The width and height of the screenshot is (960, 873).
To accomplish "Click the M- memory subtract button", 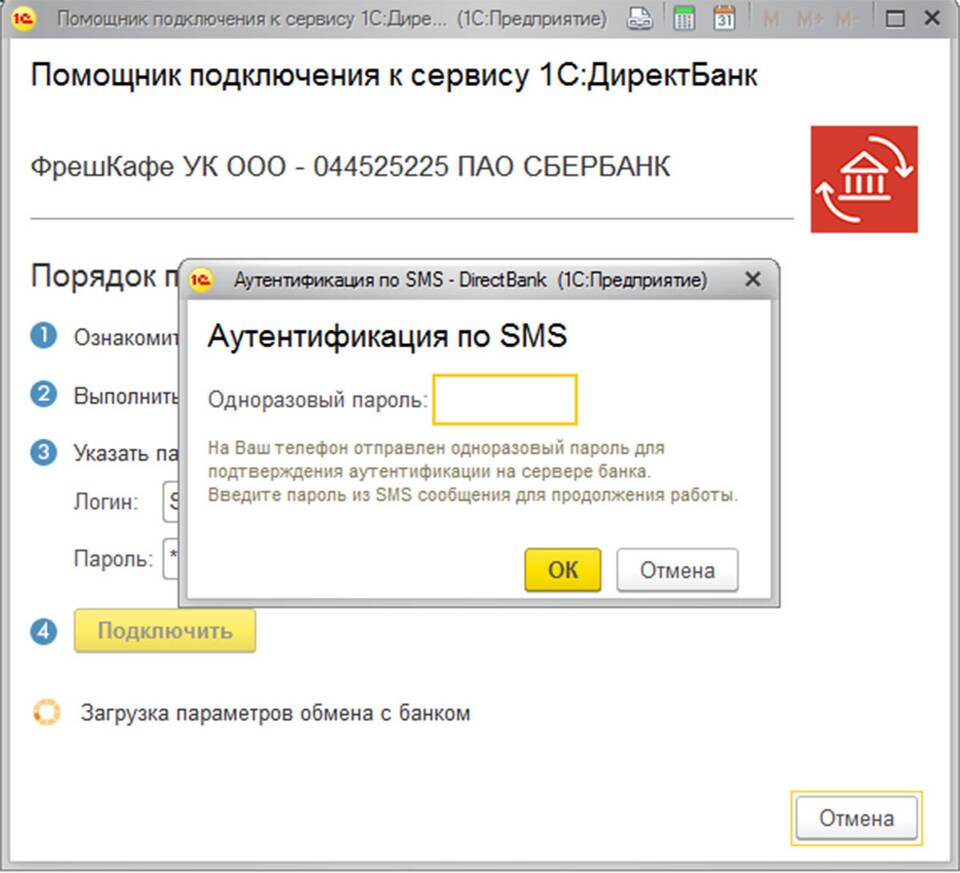I will [849, 19].
